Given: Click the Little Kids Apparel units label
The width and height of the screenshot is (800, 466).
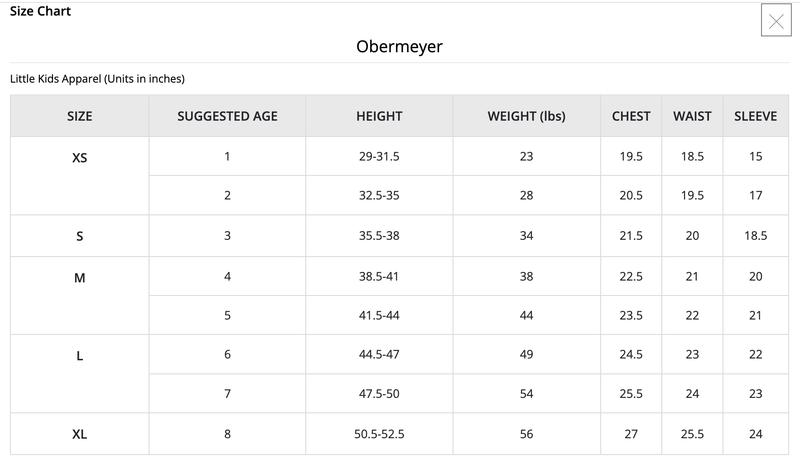Looking at the screenshot, I should click(97, 78).
